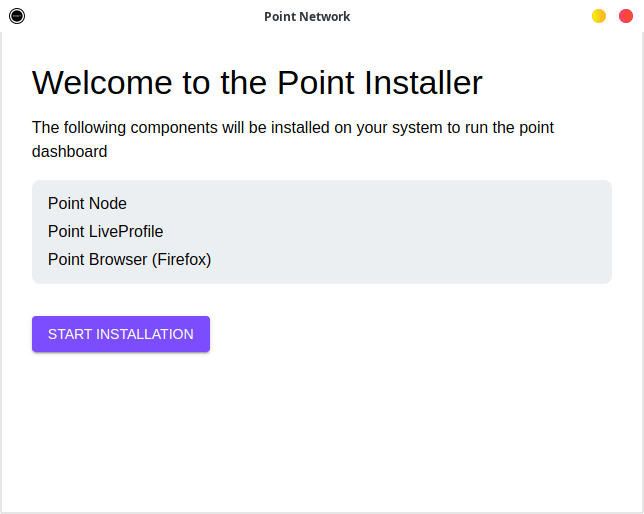Click the "Welcome to the Point Installer" heading

(257, 83)
